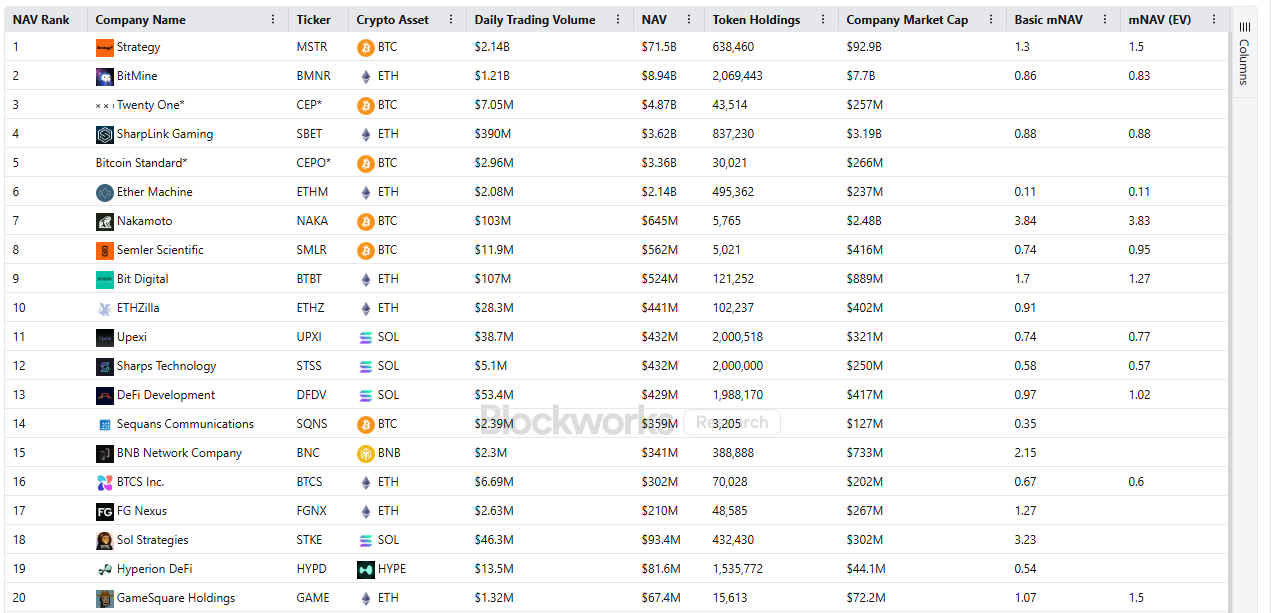Open the Daily Trading Volume column menu

619,19
